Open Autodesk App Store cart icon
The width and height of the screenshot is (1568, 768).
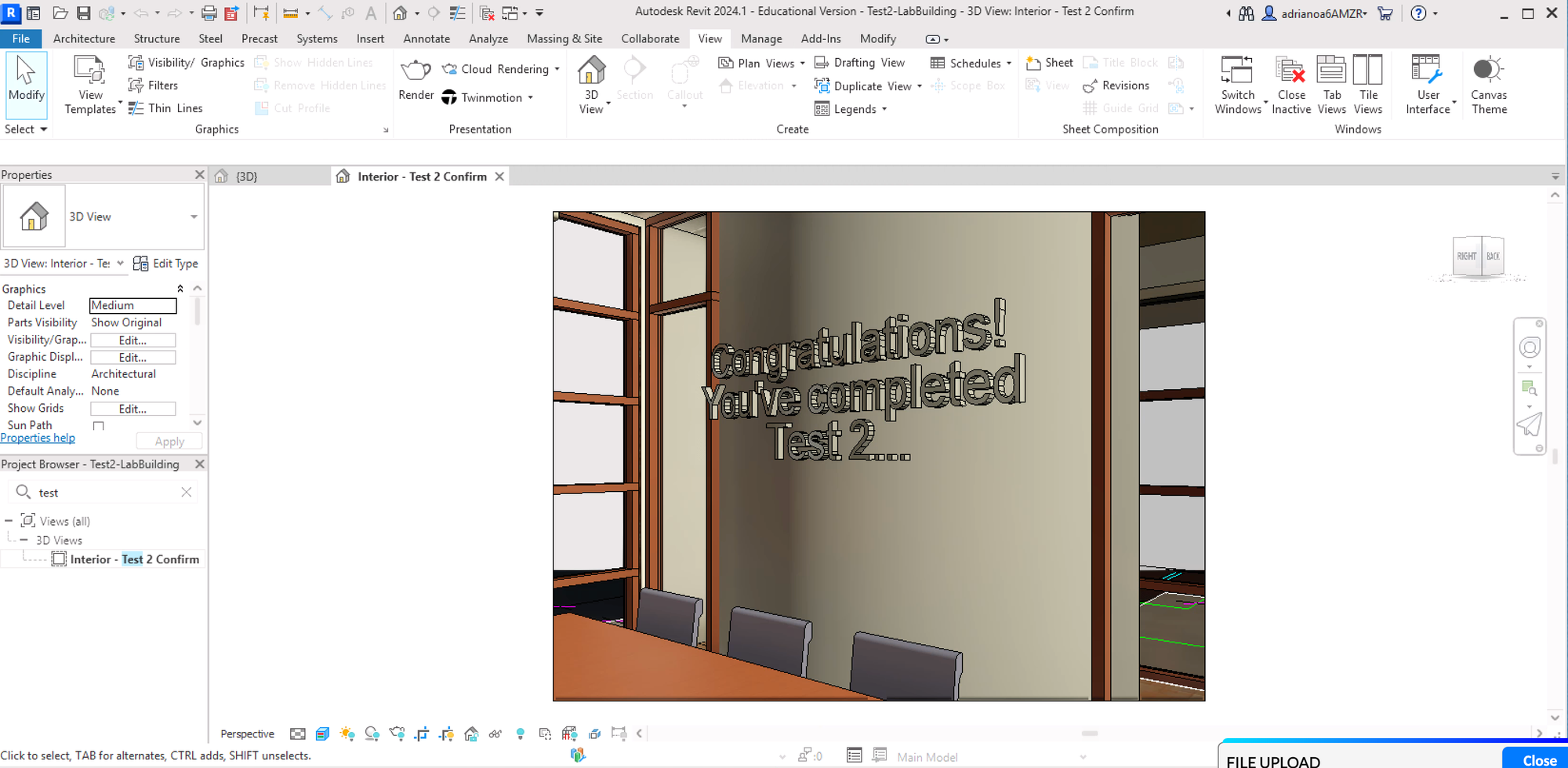1385,13
